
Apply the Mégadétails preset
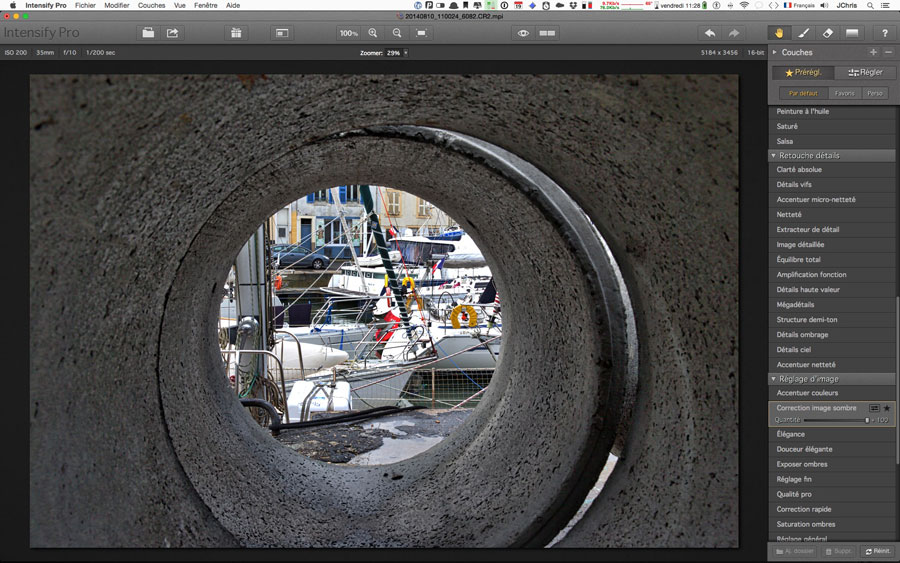tap(832, 304)
